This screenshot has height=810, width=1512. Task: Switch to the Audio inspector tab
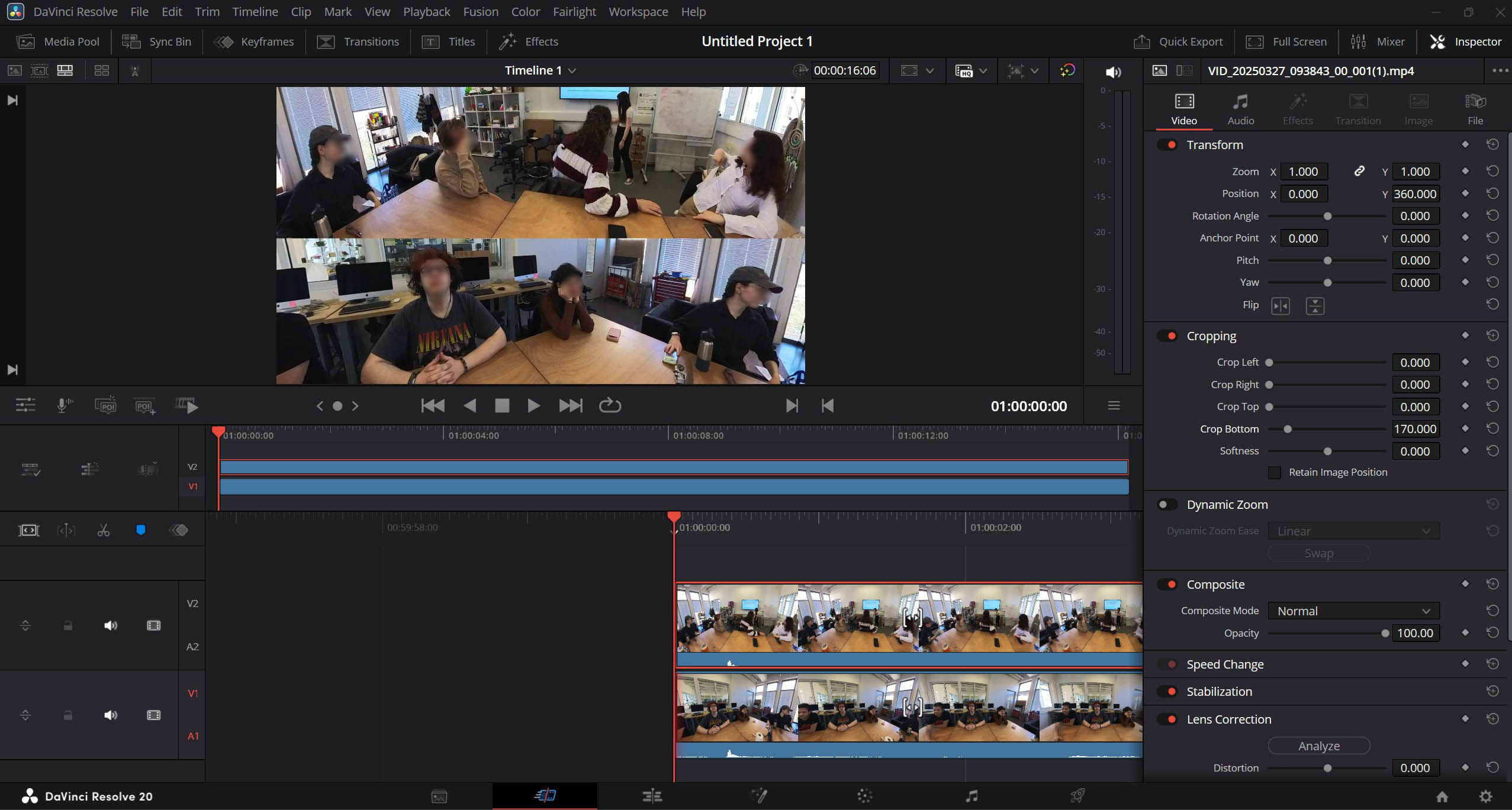coord(1240,109)
